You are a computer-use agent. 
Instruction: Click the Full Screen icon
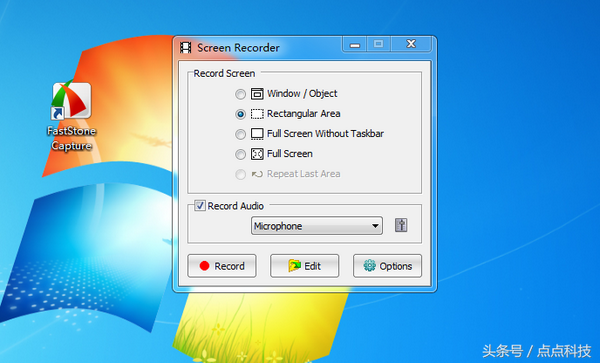(x=257, y=154)
